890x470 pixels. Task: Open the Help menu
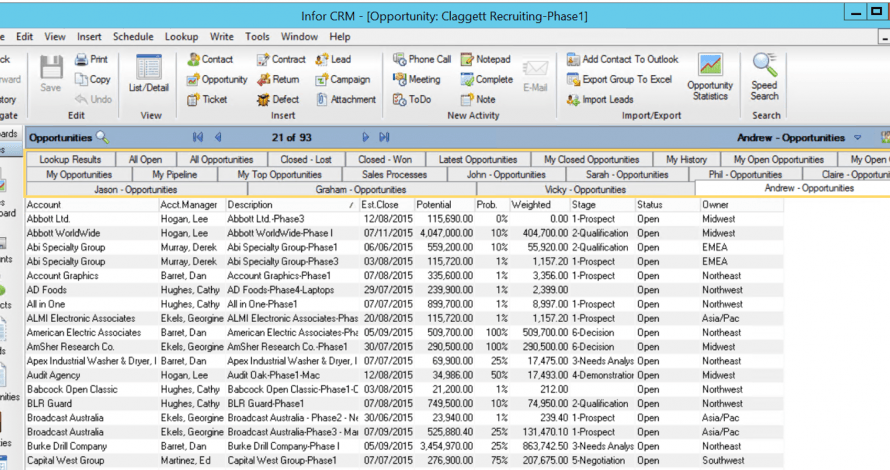click(x=339, y=37)
